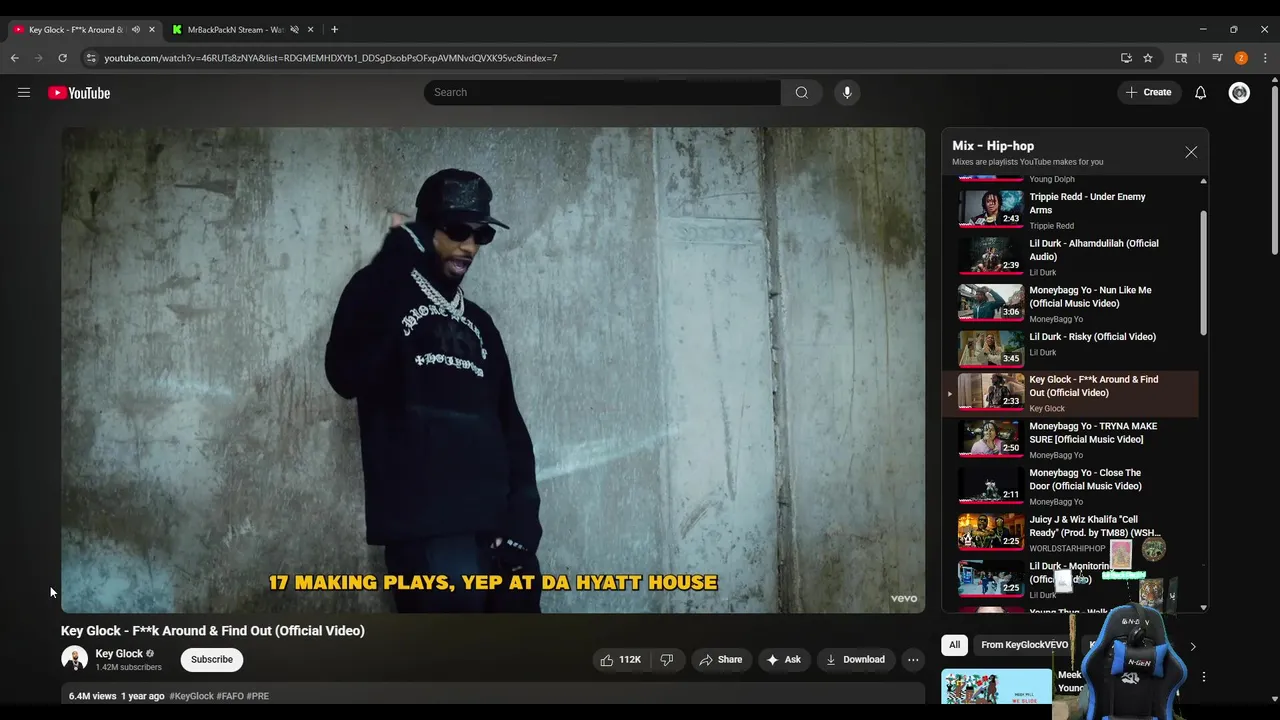
Task: Open options for Meek Mill recommended video
Action: point(1203,677)
